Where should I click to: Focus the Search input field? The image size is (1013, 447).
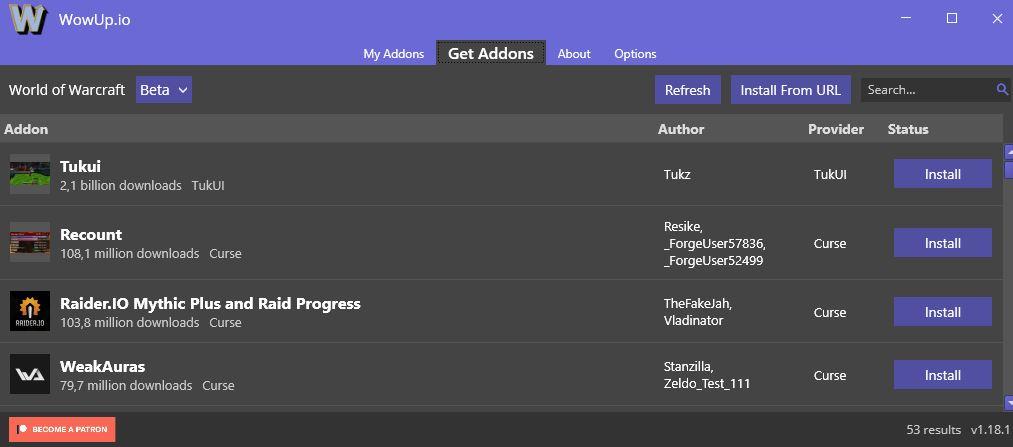point(927,90)
